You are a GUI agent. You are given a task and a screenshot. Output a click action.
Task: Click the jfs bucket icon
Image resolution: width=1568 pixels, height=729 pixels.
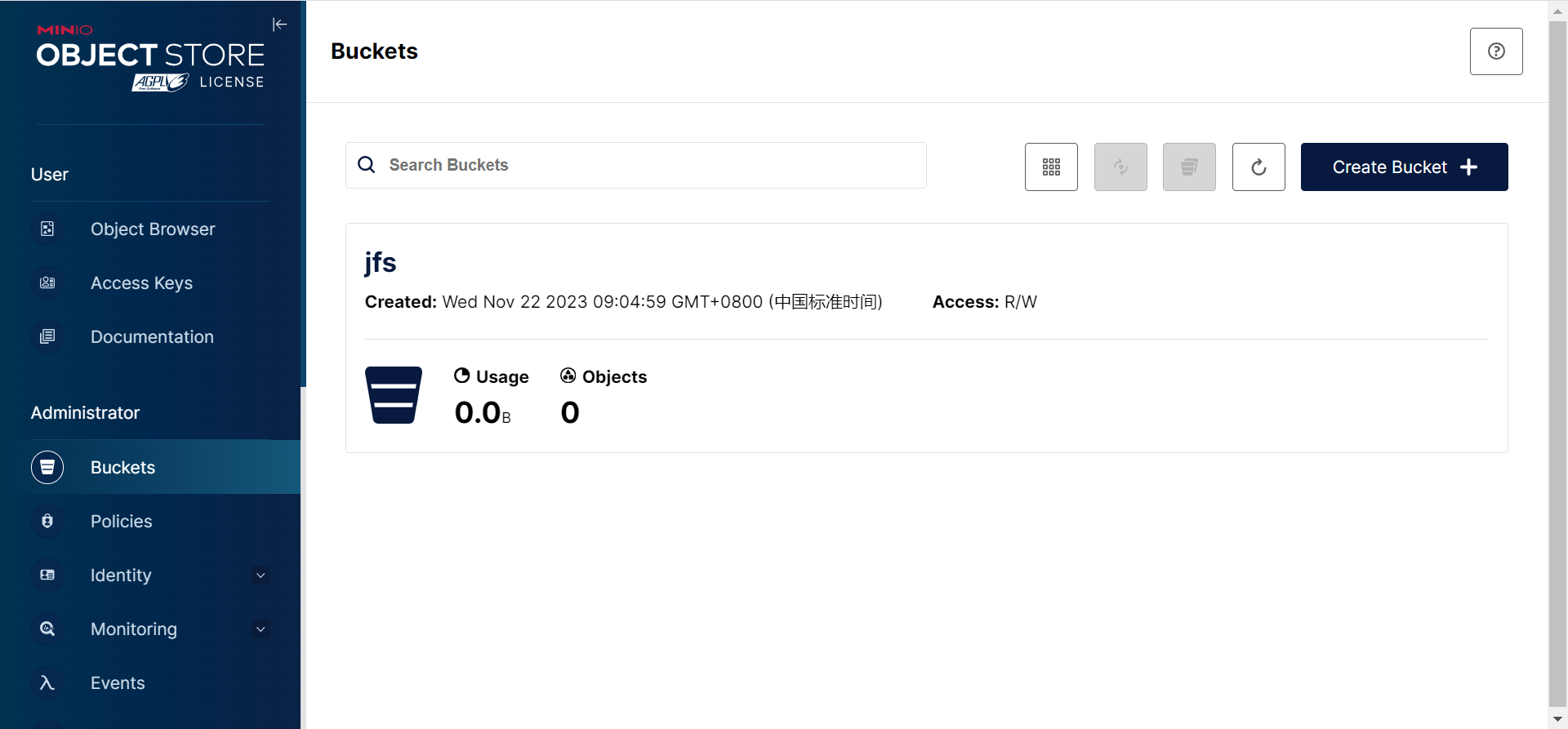(x=394, y=395)
